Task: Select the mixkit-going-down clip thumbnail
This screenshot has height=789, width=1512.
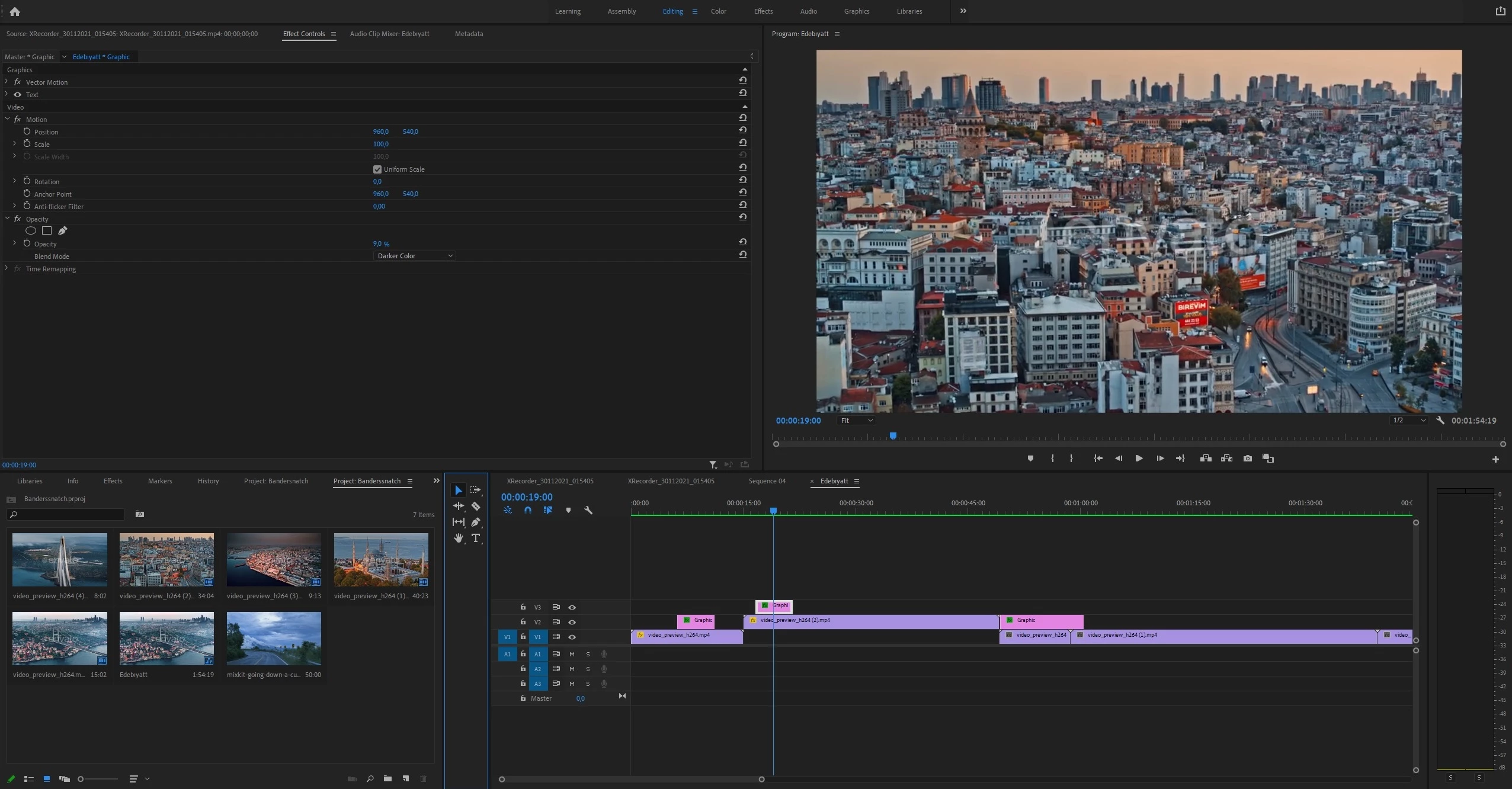Action: point(274,639)
